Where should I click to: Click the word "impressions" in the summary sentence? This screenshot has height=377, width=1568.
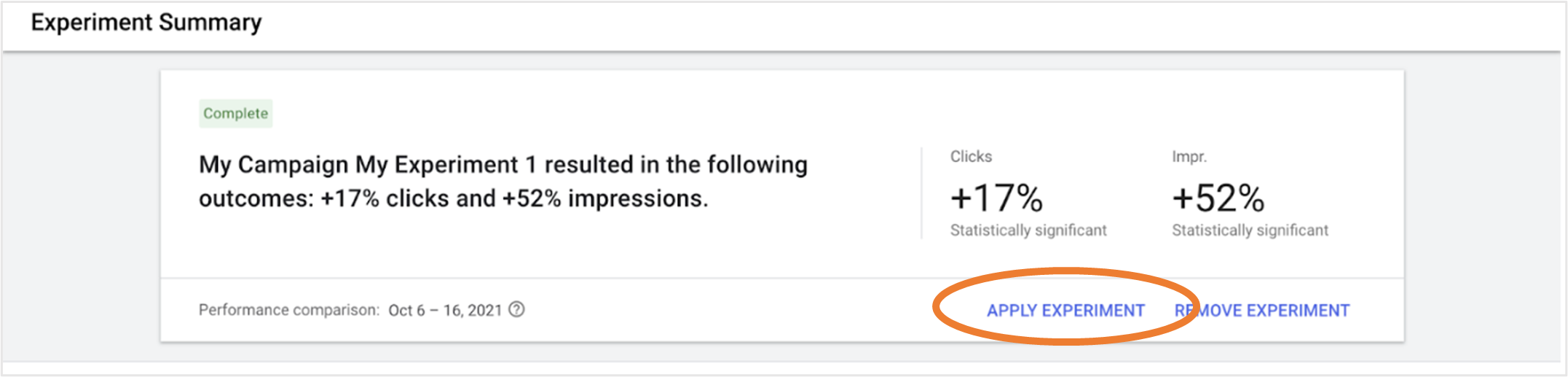(634, 198)
